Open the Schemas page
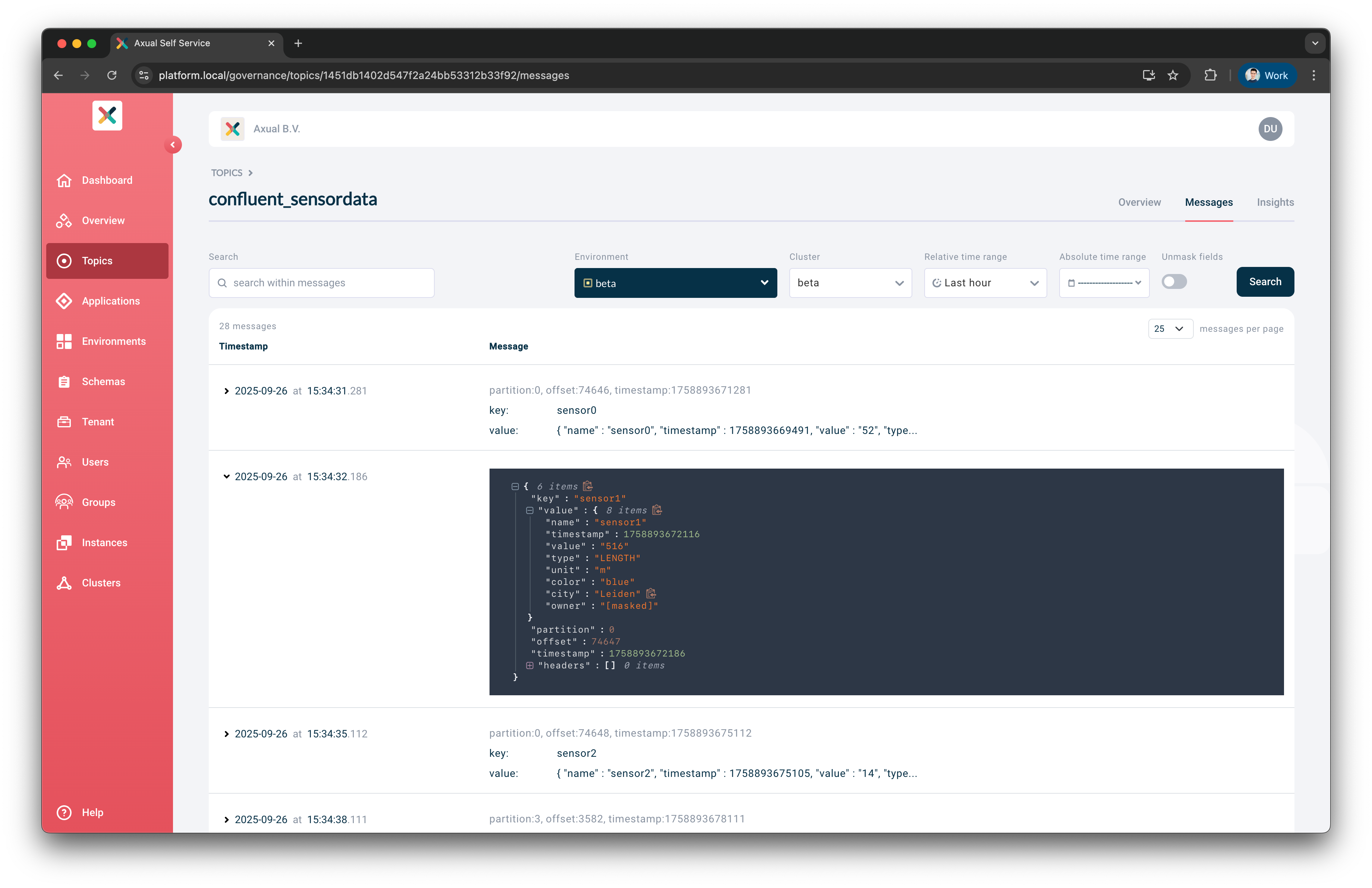The image size is (1372, 888). (103, 381)
